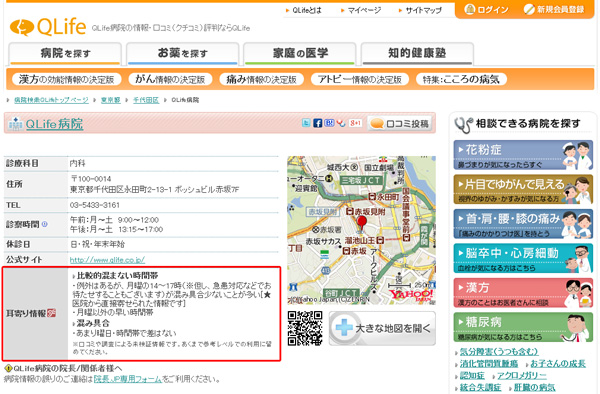Switch to the 病院を探す tab
The height and width of the screenshot is (394, 600).
(x=65, y=53)
